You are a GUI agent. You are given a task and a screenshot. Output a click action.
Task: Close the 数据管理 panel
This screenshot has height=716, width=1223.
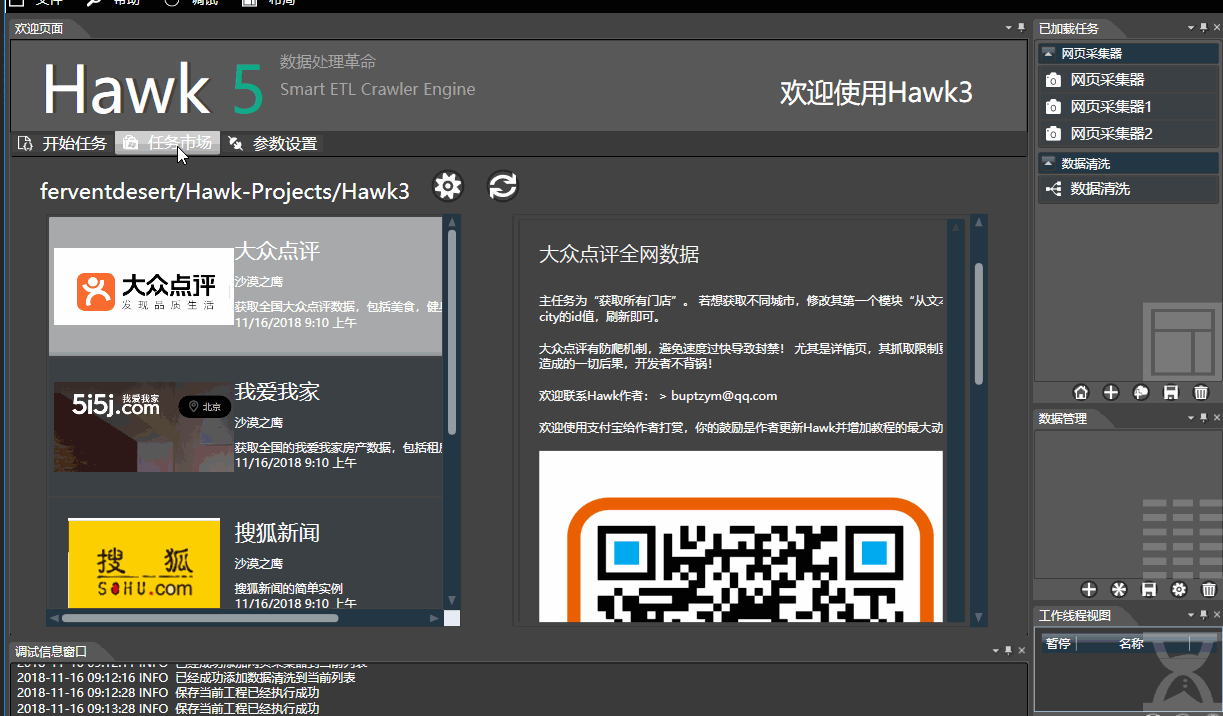(x=1215, y=418)
